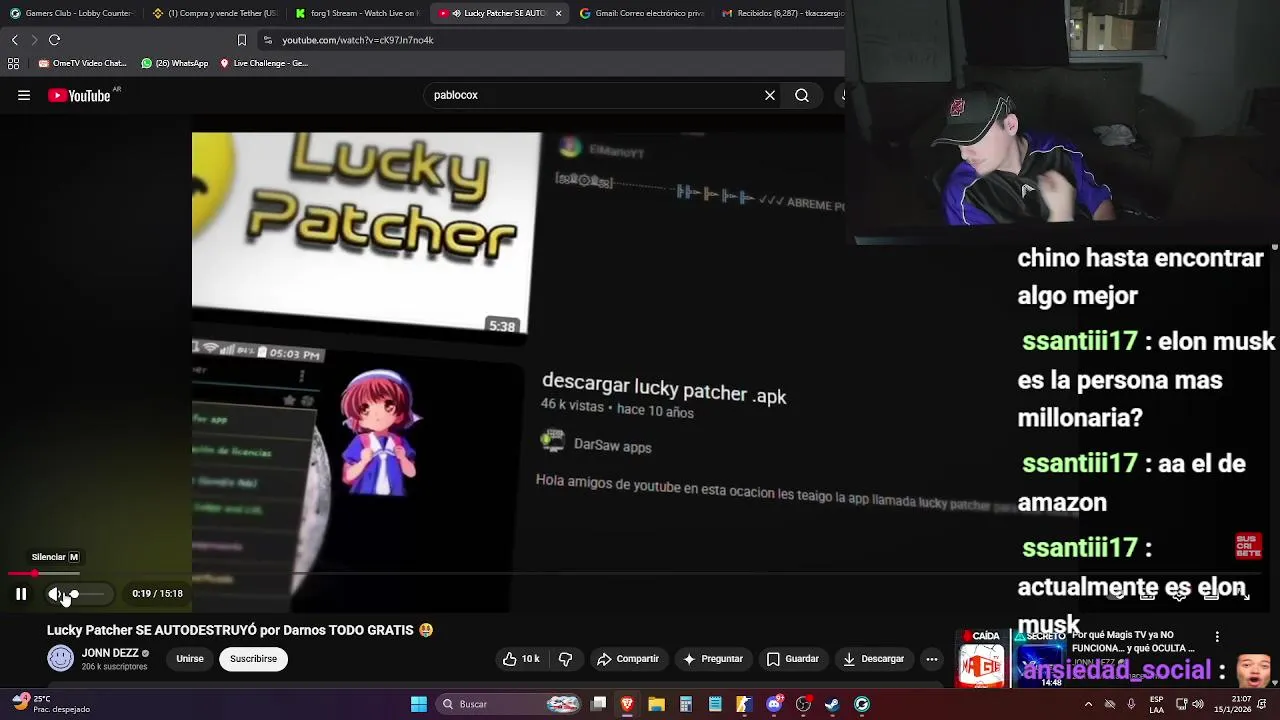This screenshot has height=720, width=1280.
Task: Save the video with Guardar
Action: coord(792,659)
